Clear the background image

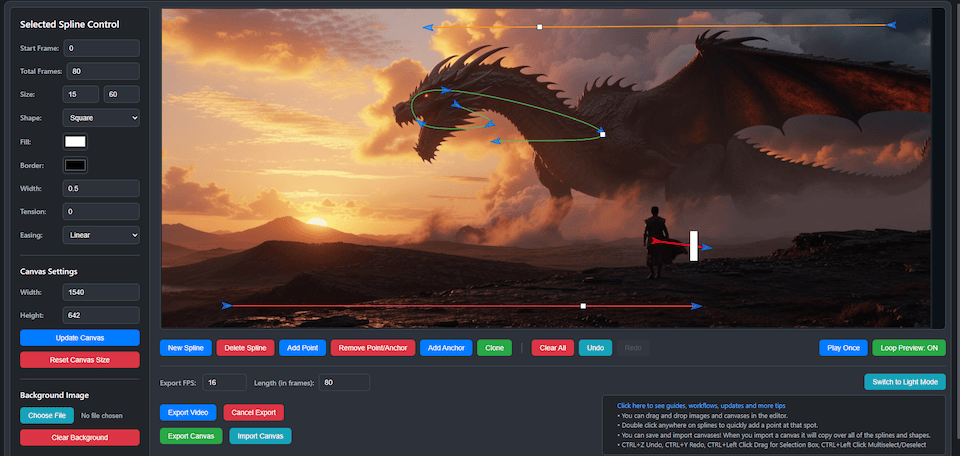click(80, 438)
